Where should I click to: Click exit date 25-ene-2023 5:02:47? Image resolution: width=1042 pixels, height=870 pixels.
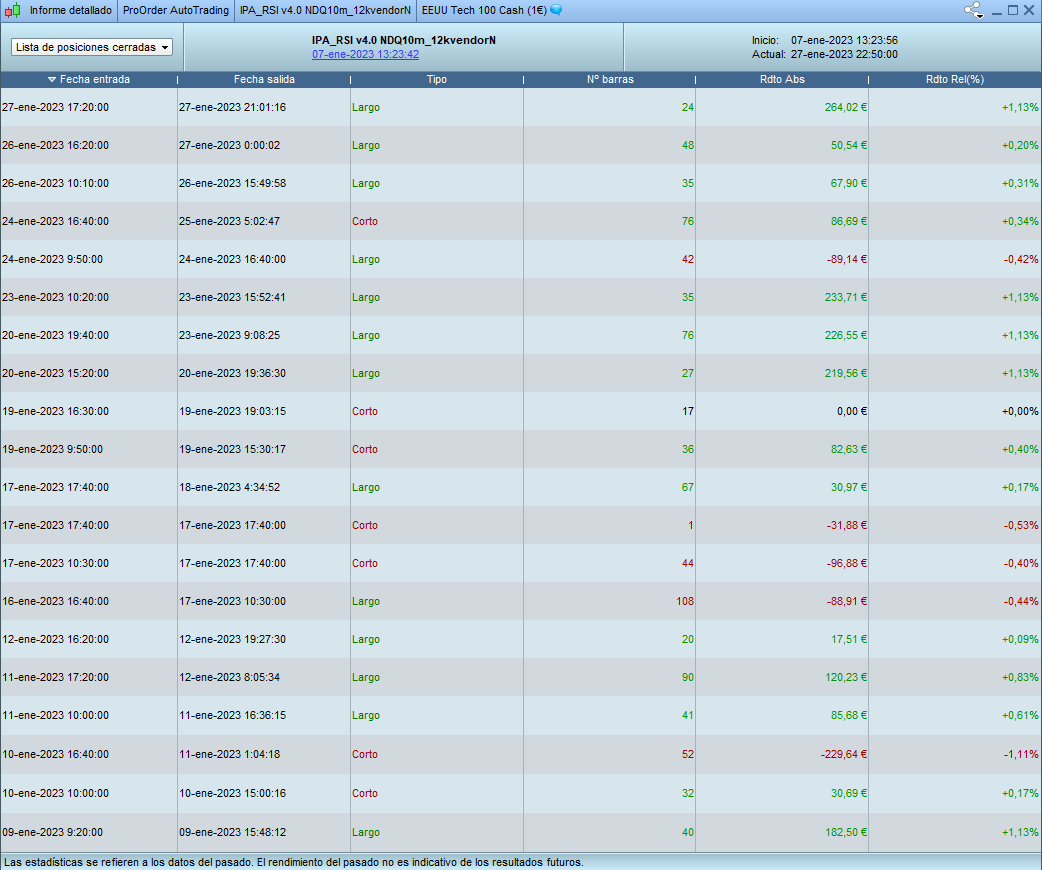pos(229,221)
